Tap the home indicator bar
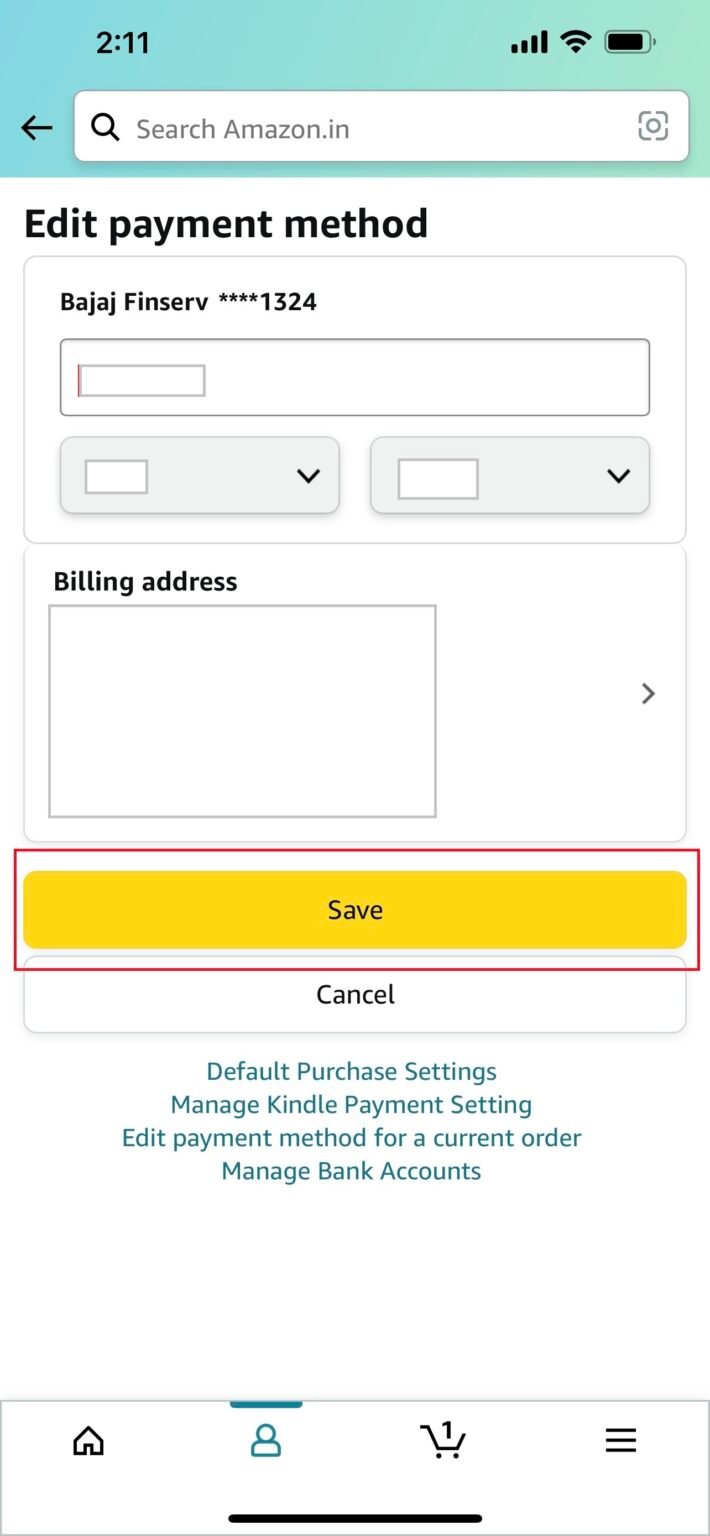 tap(355, 1513)
